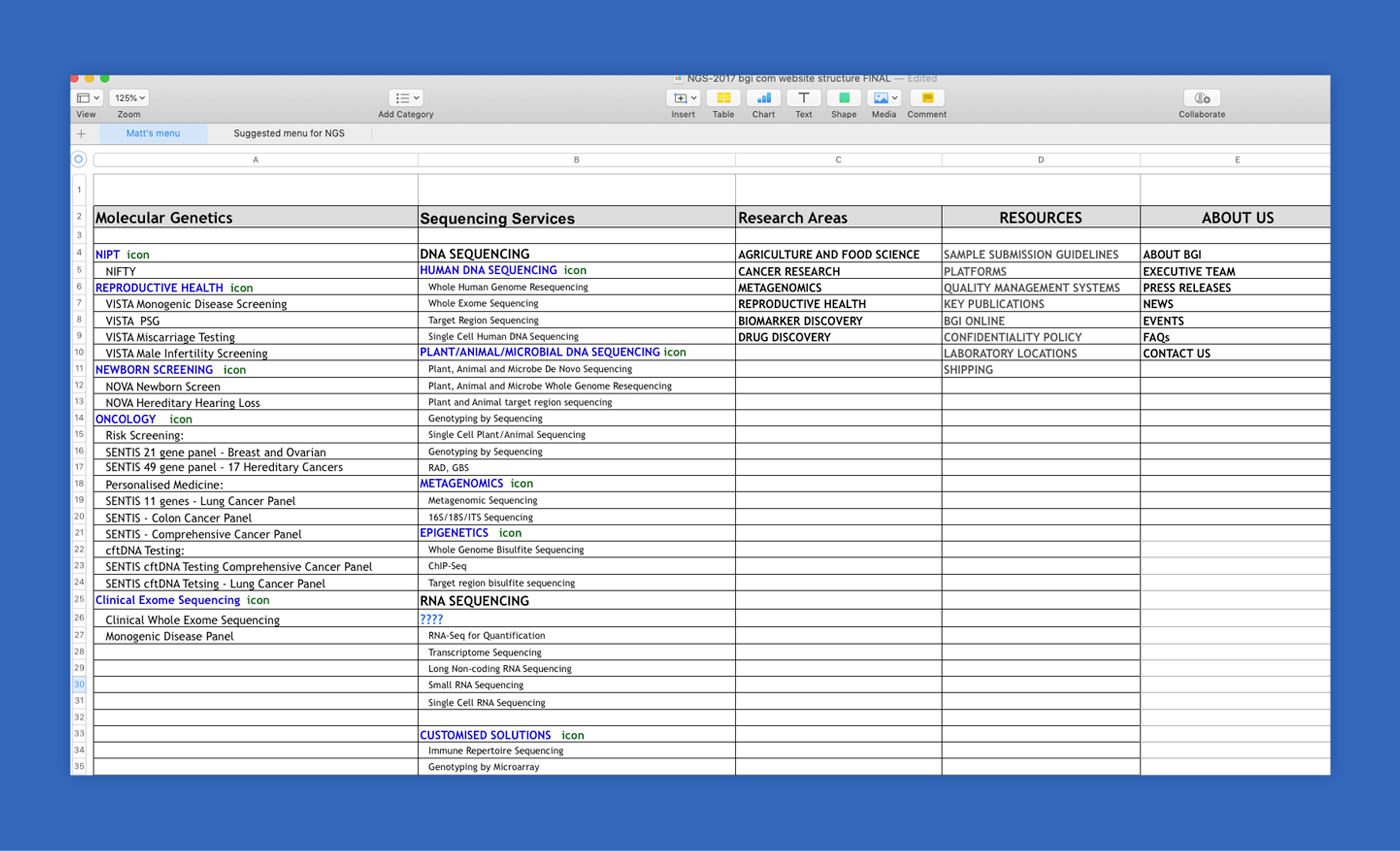Select the NEWBORN SCREENING icon cell
Image resolution: width=1400 pixels, height=851 pixels.
point(256,370)
